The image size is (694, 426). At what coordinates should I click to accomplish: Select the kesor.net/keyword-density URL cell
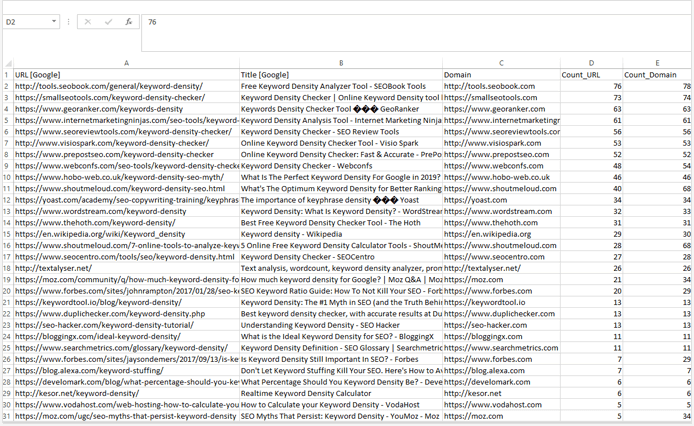[x=127, y=393]
